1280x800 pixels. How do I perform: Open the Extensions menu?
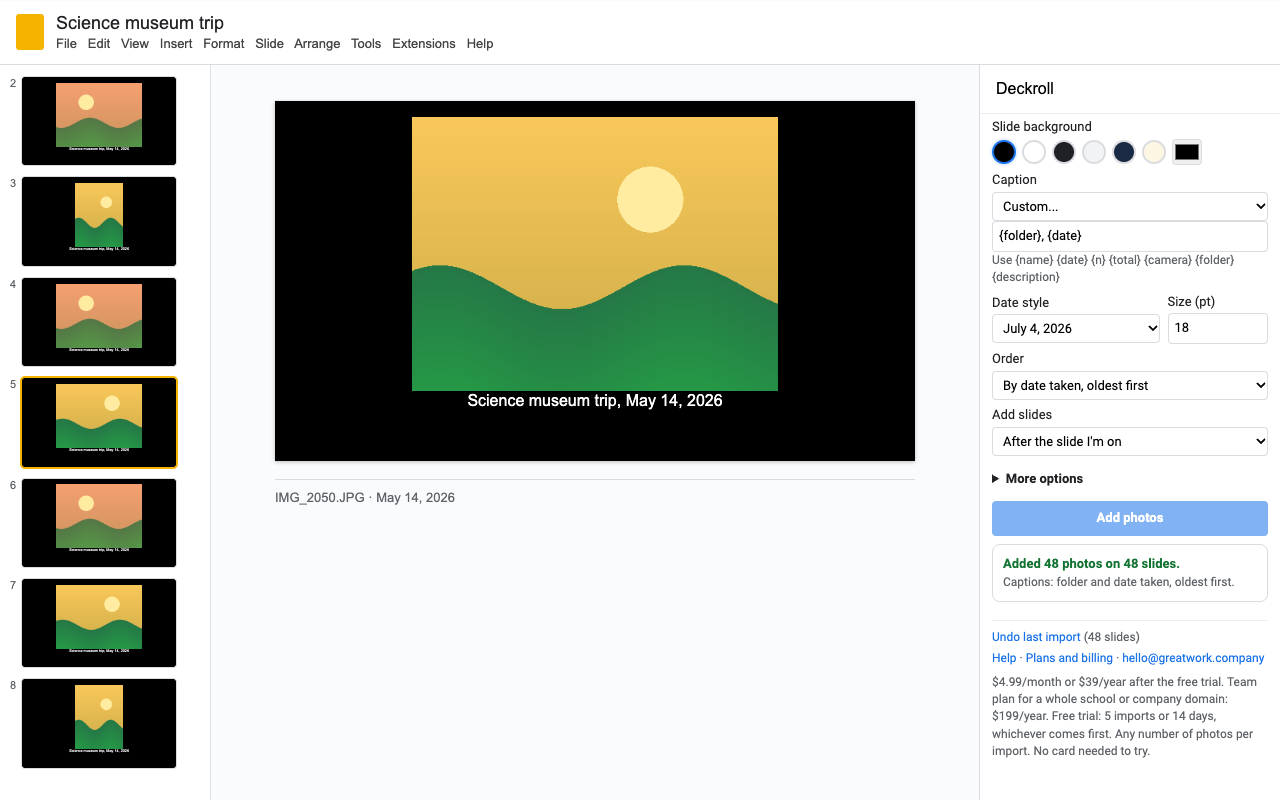(x=424, y=44)
